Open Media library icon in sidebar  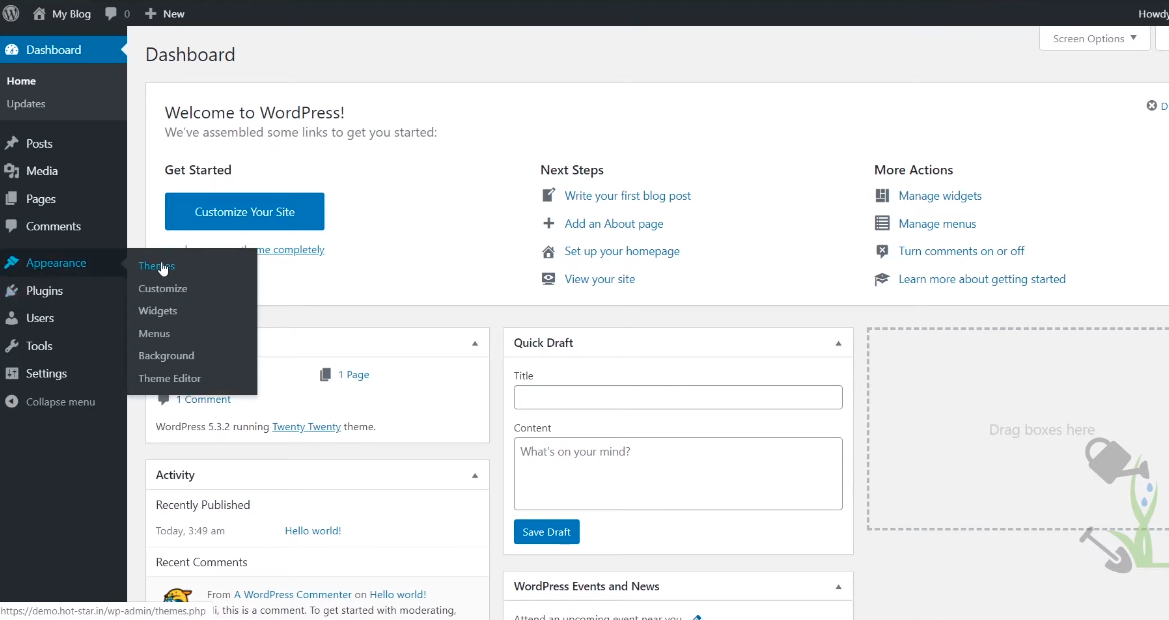point(12,171)
